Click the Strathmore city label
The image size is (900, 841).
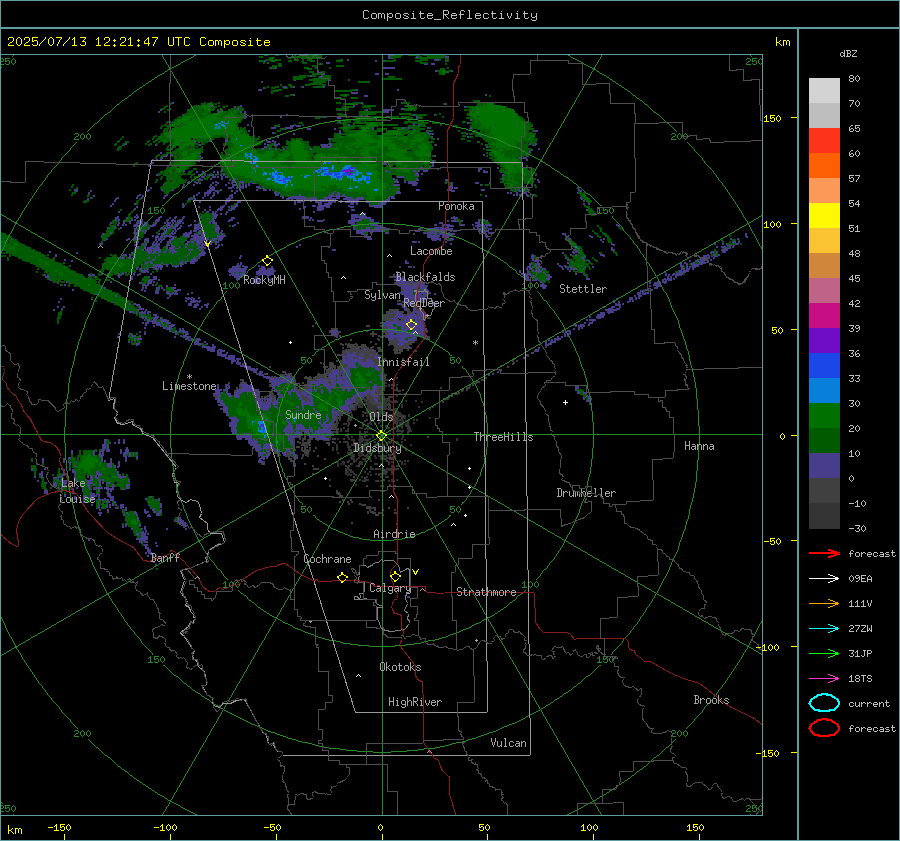(x=486, y=592)
